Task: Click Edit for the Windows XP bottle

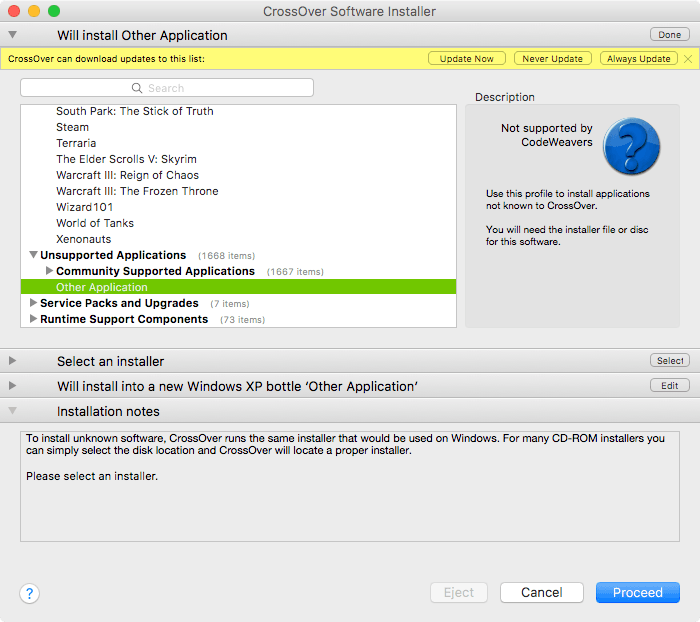Action: 669,386
